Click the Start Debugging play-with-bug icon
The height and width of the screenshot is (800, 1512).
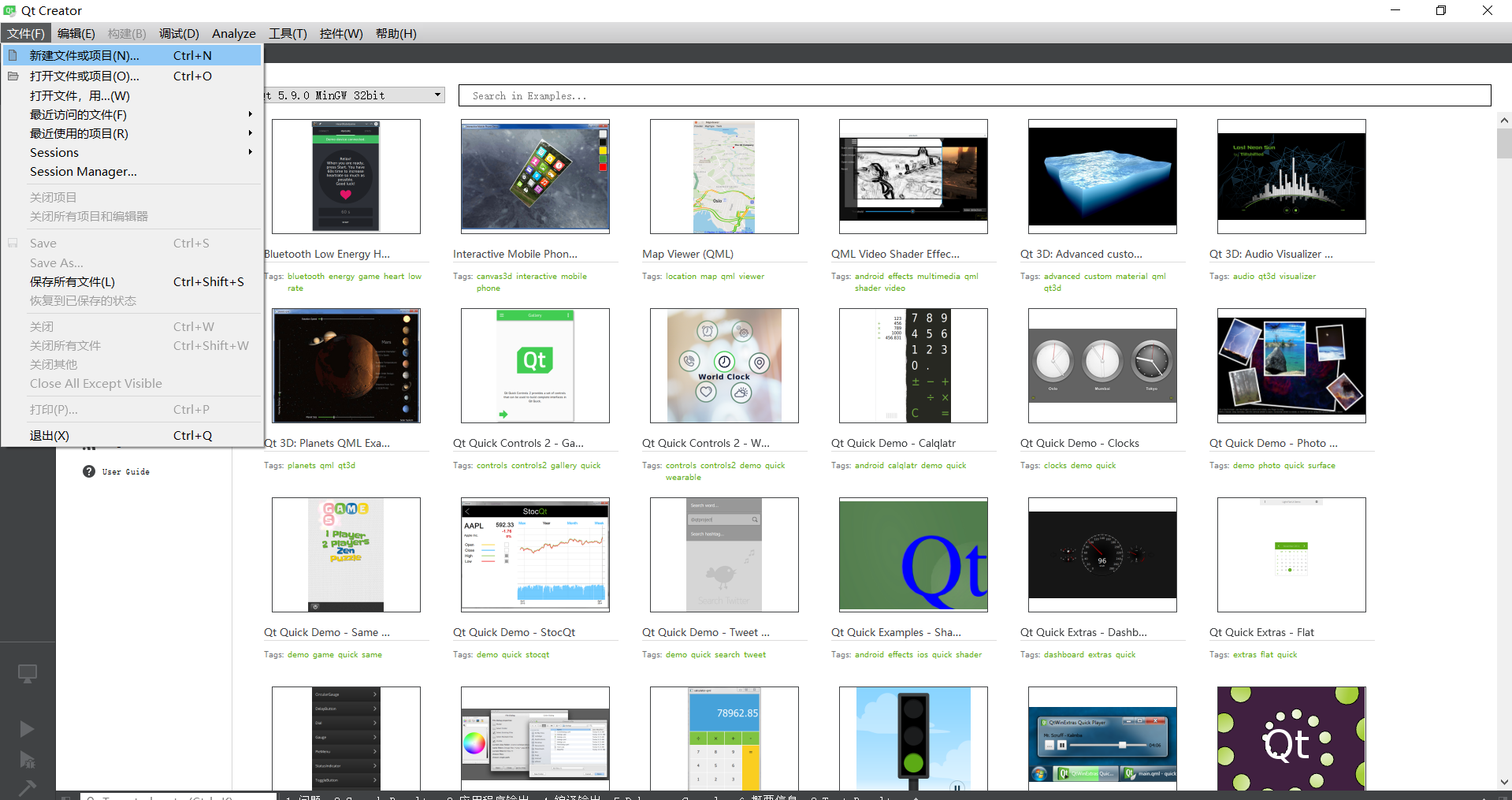pyautogui.click(x=27, y=760)
